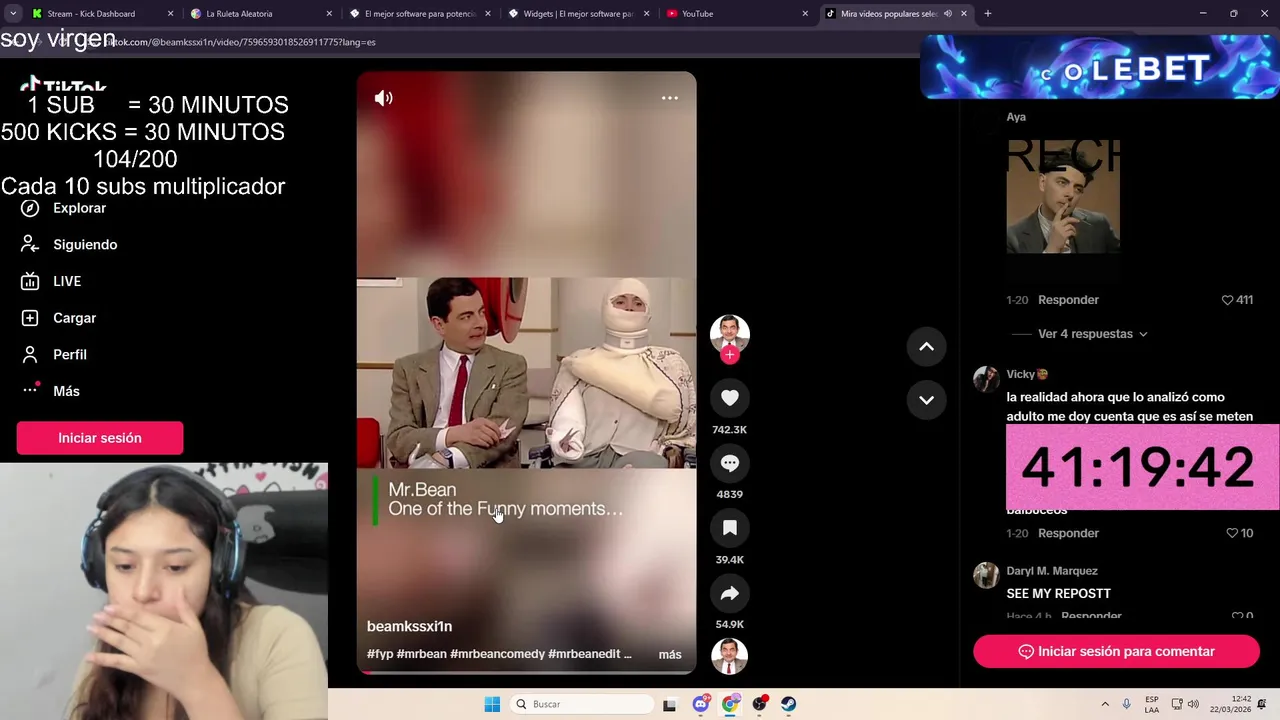This screenshot has height=720, width=1280.
Task: Open the beamkssxi1n username link
Action: click(409, 626)
